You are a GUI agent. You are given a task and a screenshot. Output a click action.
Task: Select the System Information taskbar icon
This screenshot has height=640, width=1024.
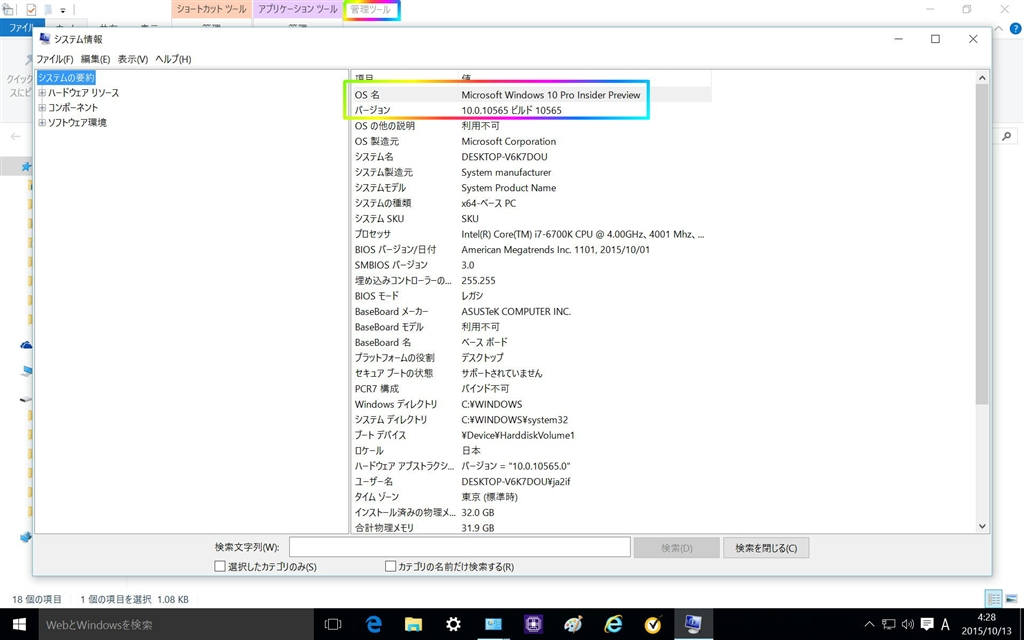click(693, 624)
